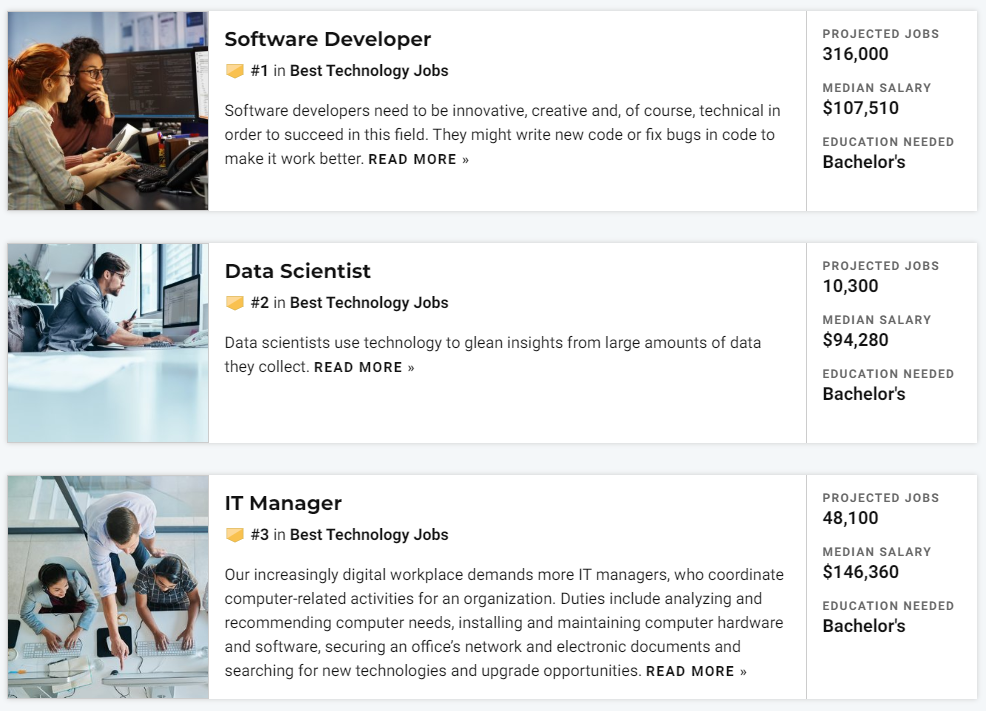Click the badge icon beside #3 ranking

(x=235, y=534)
